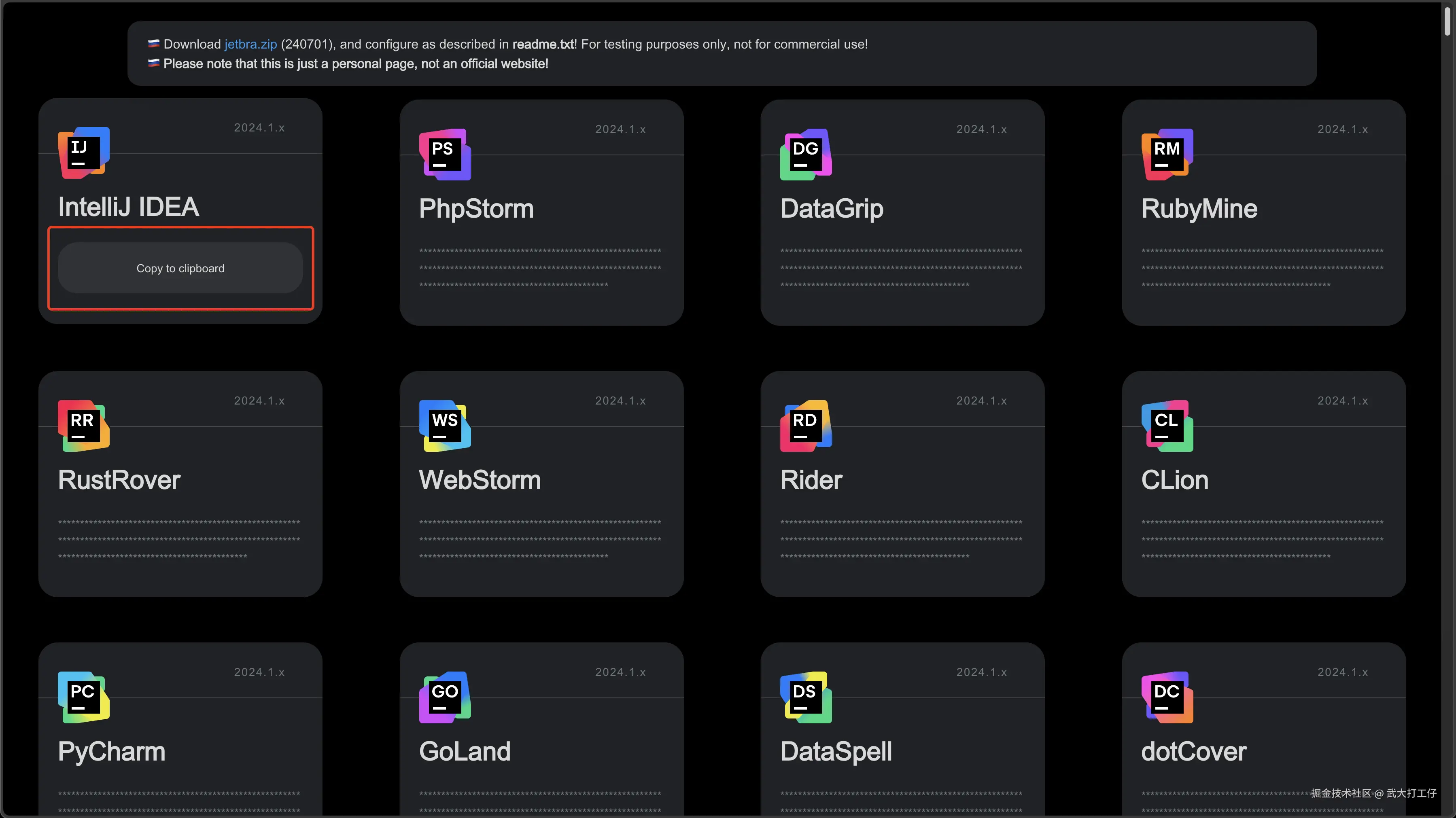This screenshot has height=818, width=1456.
Task: Open the jetbra.zip download link
Action: click(250, 44)
